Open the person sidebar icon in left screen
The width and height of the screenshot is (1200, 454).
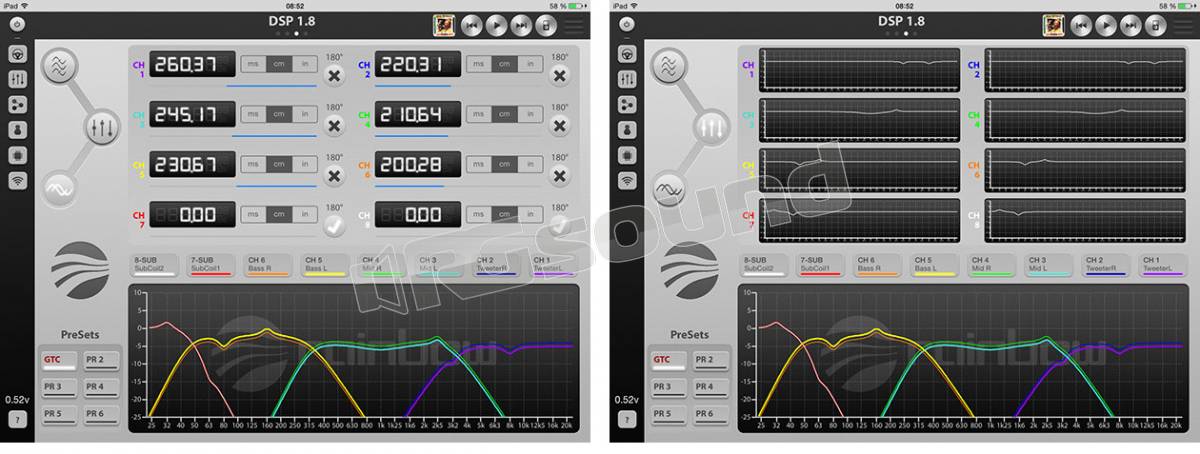tap(18, 130)
